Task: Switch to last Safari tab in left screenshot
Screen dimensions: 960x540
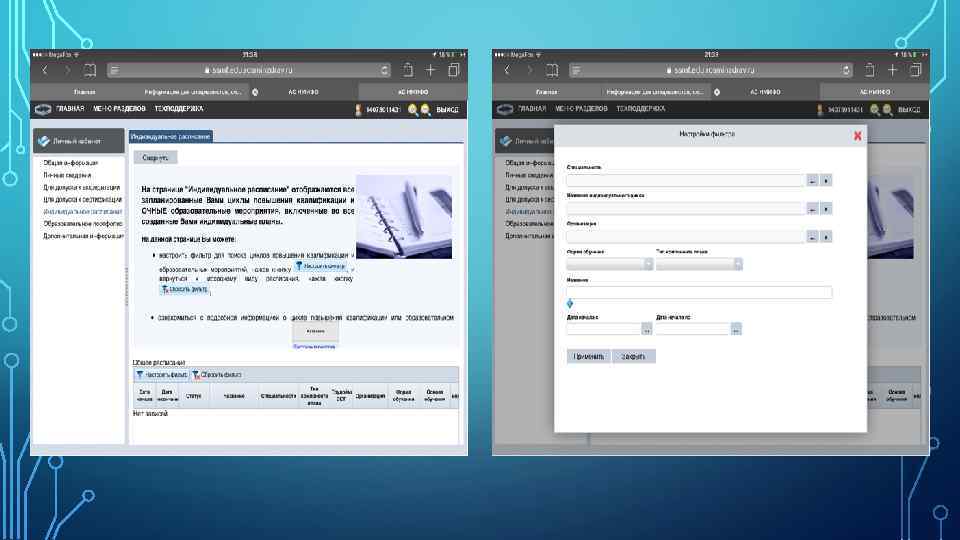Action: [413, 92]
